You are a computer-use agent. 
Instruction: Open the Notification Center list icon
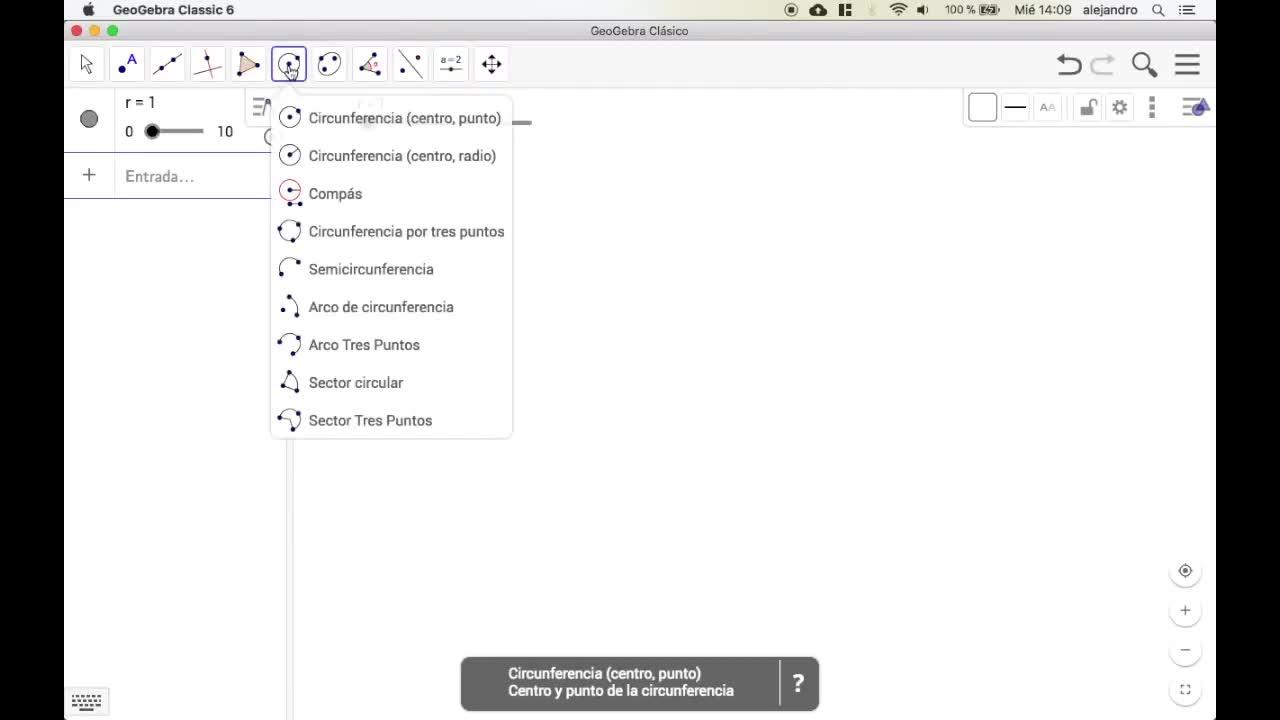tap(1187, 10)
